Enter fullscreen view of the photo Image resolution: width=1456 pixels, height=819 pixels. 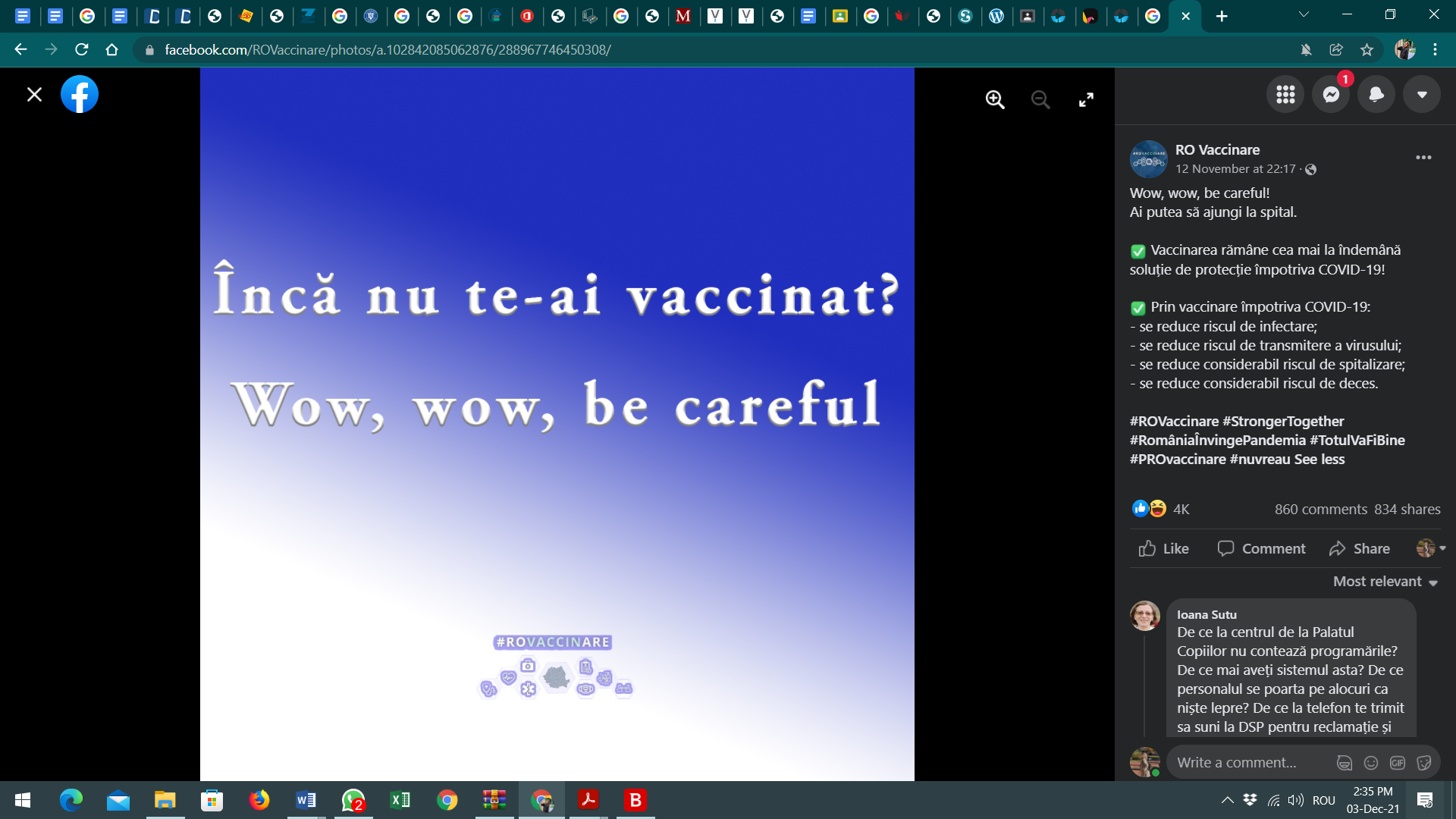1086,99
